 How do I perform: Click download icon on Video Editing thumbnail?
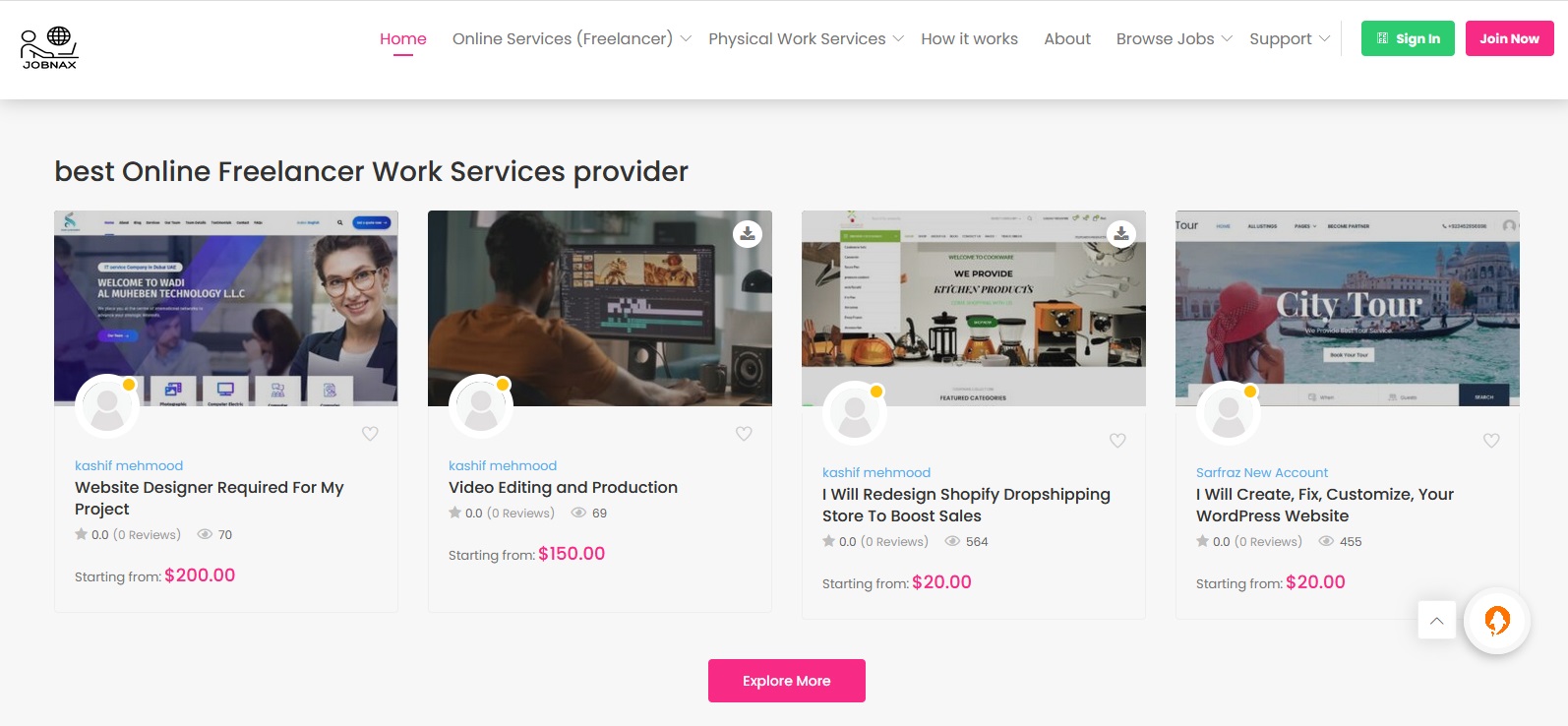(748, 233)
